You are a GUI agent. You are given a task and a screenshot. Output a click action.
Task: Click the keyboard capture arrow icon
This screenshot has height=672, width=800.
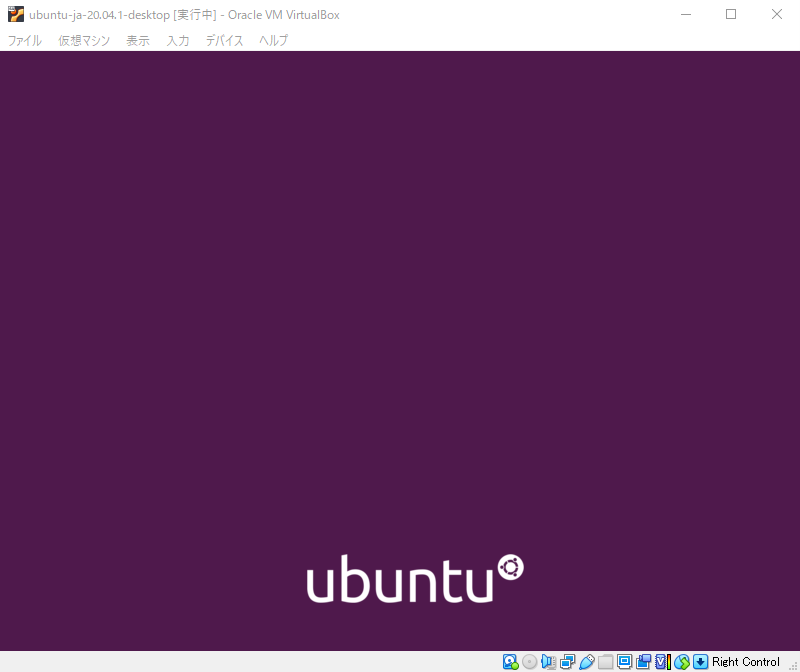(x=701, y=662)
